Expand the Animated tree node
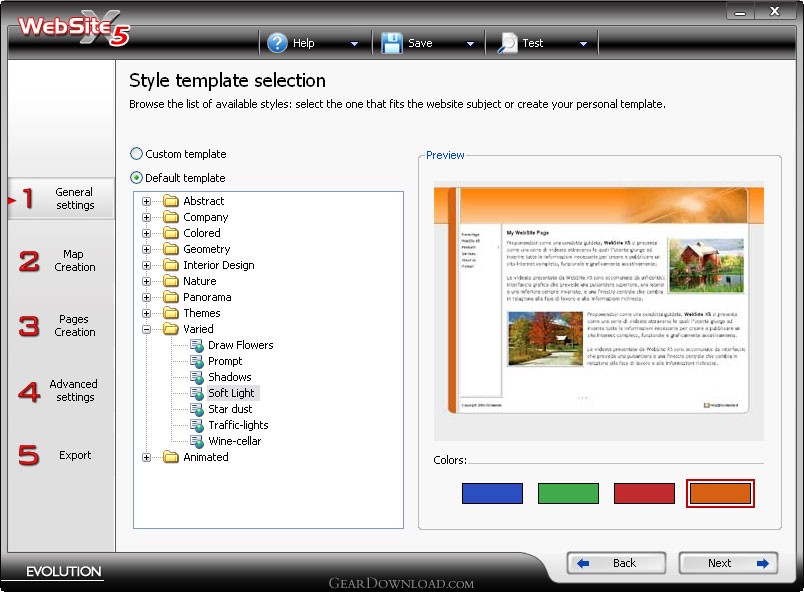This screenshot has height=592, width=804. point(146,457)
